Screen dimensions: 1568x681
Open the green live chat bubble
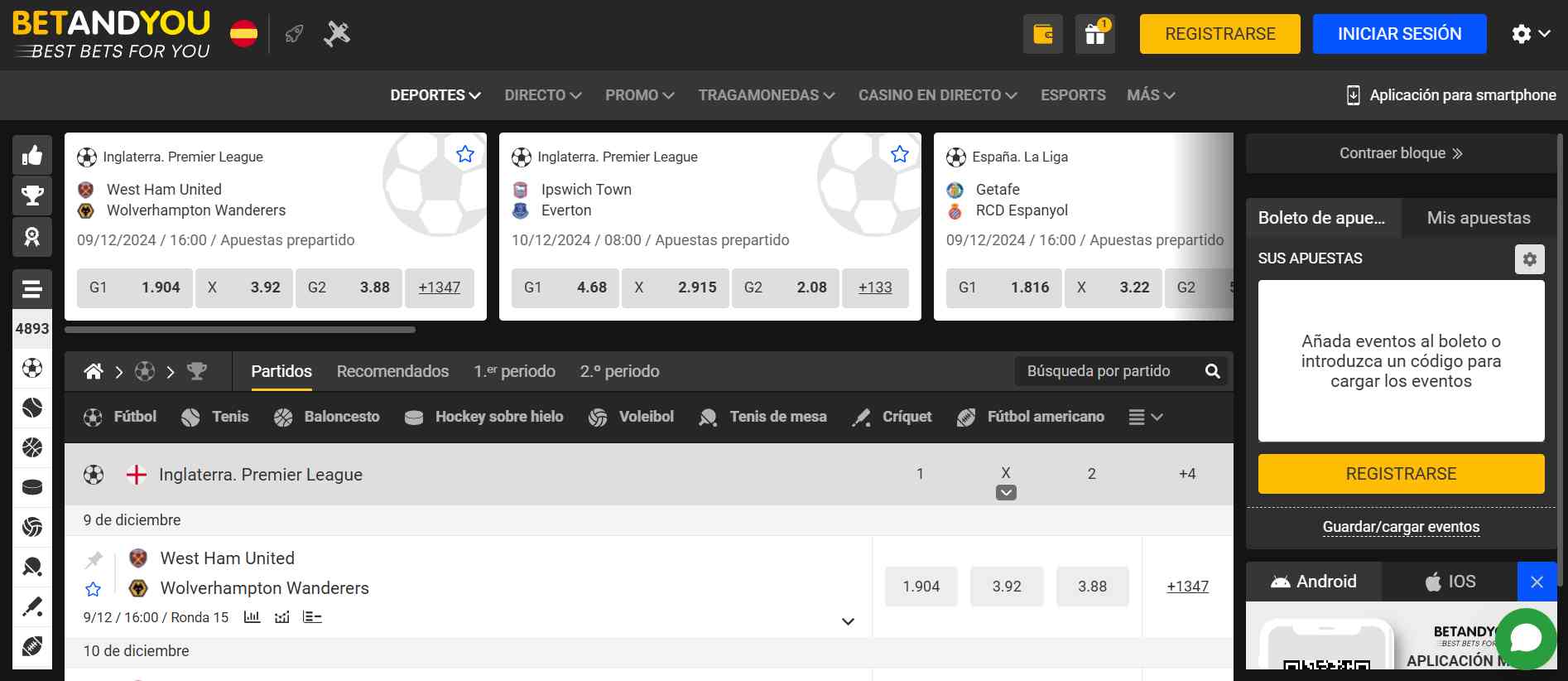point(1526,639)
